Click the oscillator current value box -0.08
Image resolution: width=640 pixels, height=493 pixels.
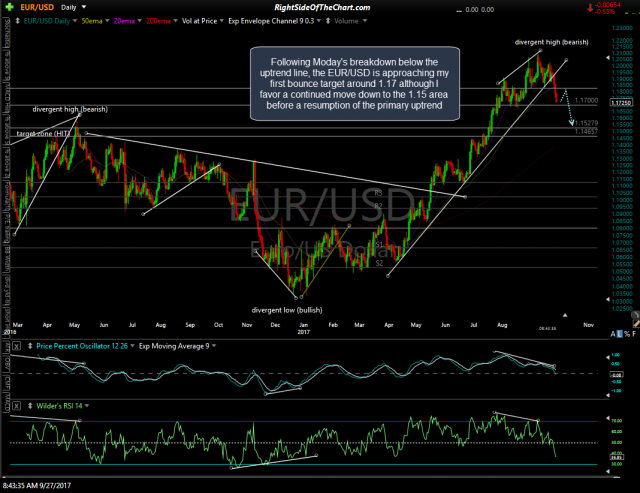616,375
